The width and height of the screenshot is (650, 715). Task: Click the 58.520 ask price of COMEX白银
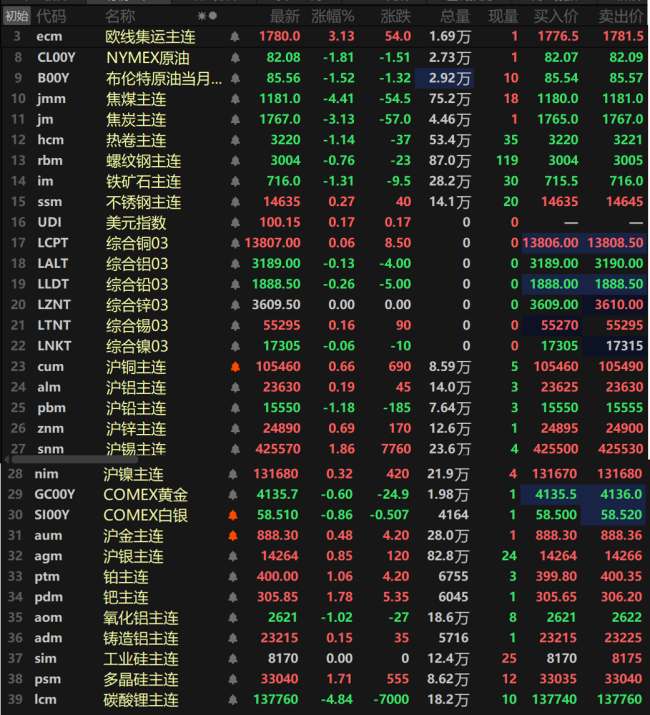tap(614, 515)
